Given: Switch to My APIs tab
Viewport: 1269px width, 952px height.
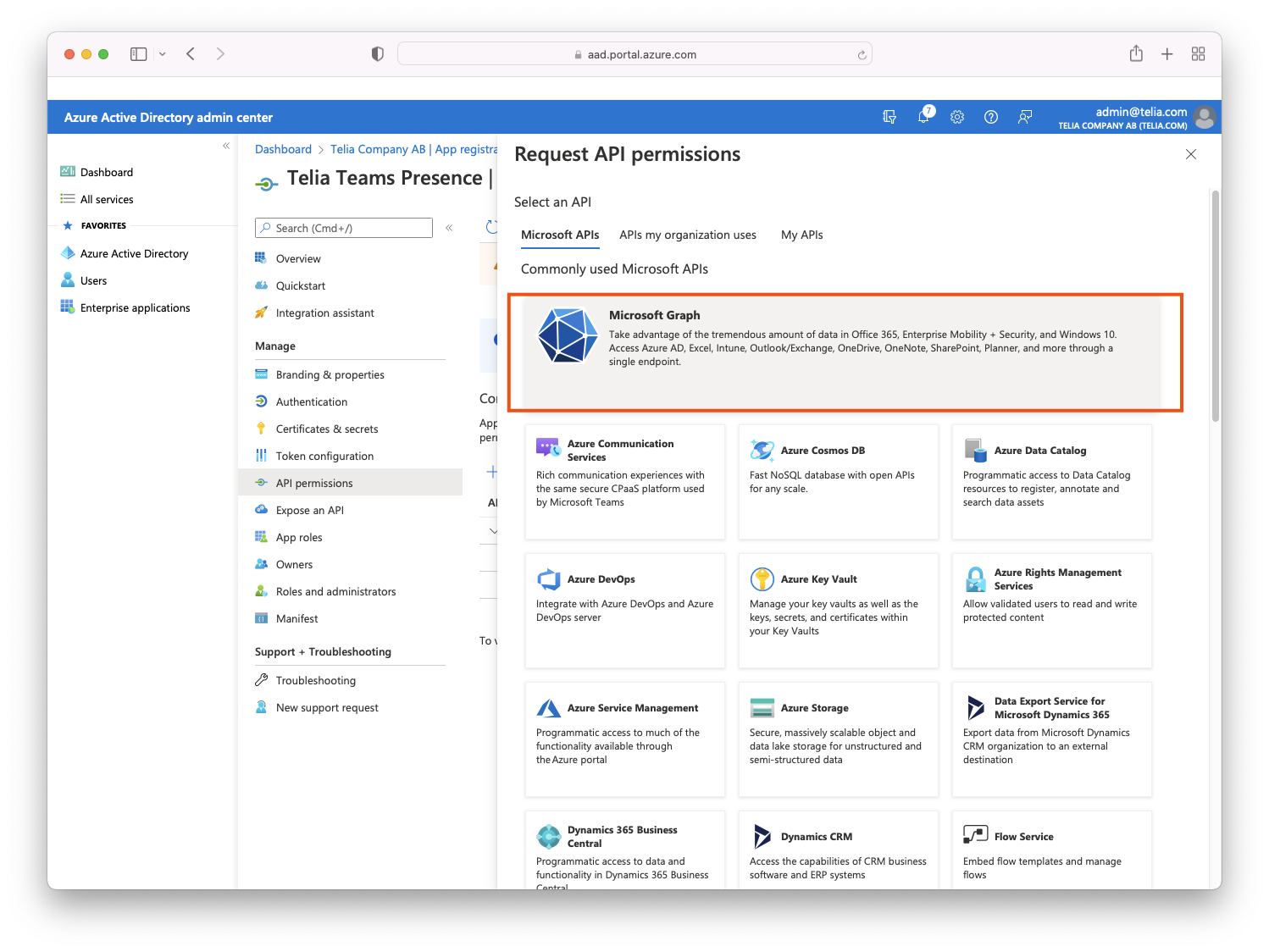Looking at the screenshot, I should pyautogui.click(x=802, y=235).
